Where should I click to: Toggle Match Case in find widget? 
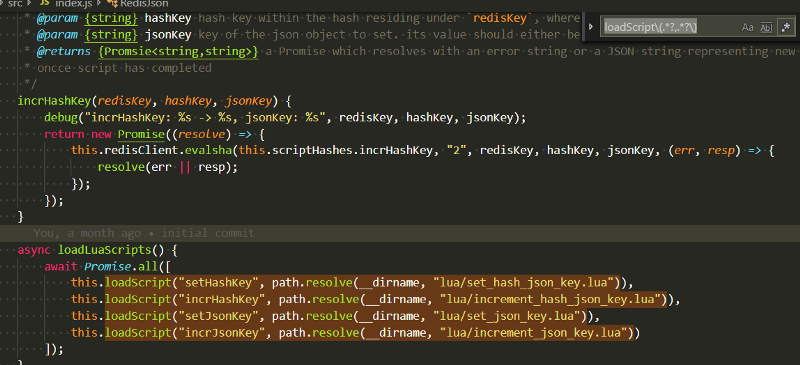[x=747, y=28]
